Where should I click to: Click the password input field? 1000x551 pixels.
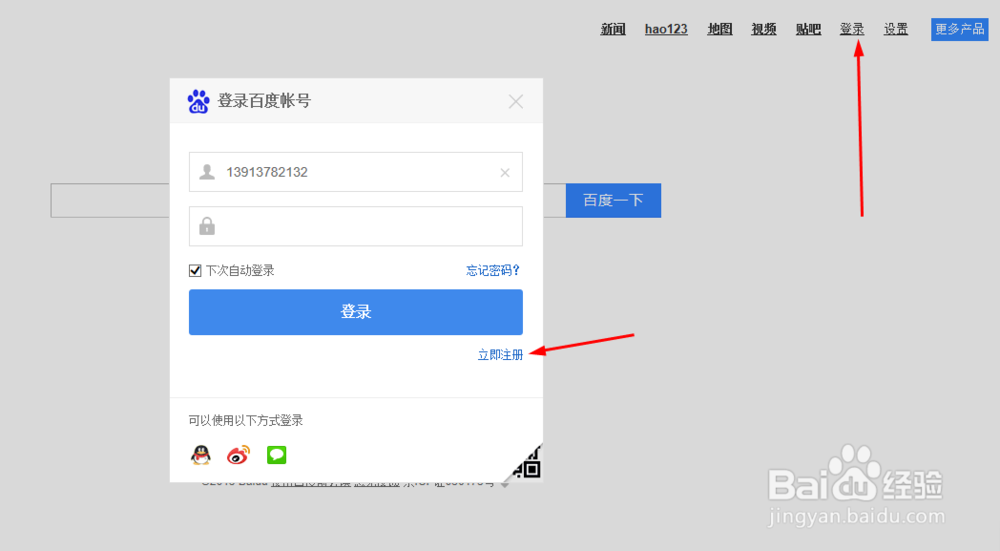pos(356,226)
